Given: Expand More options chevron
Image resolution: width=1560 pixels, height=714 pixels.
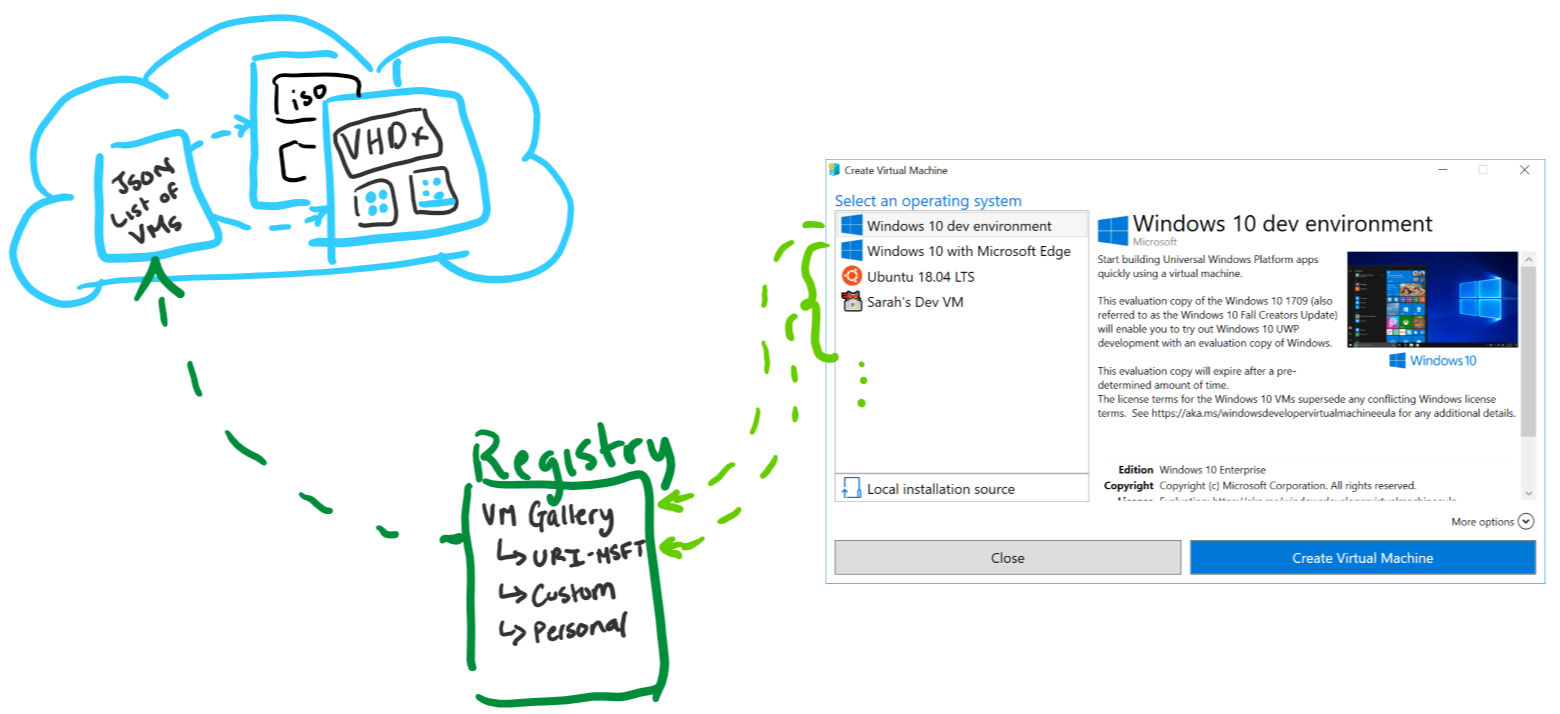Looking at the screenshot, I should tap(1525, 521).
